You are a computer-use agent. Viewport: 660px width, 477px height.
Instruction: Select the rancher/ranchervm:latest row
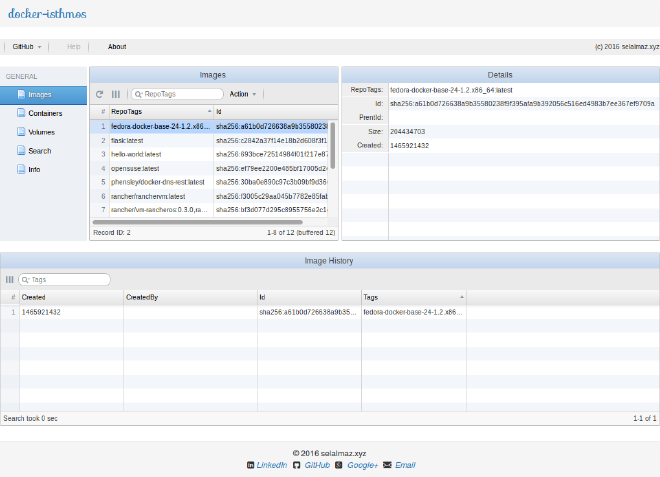tap(209, 196)
